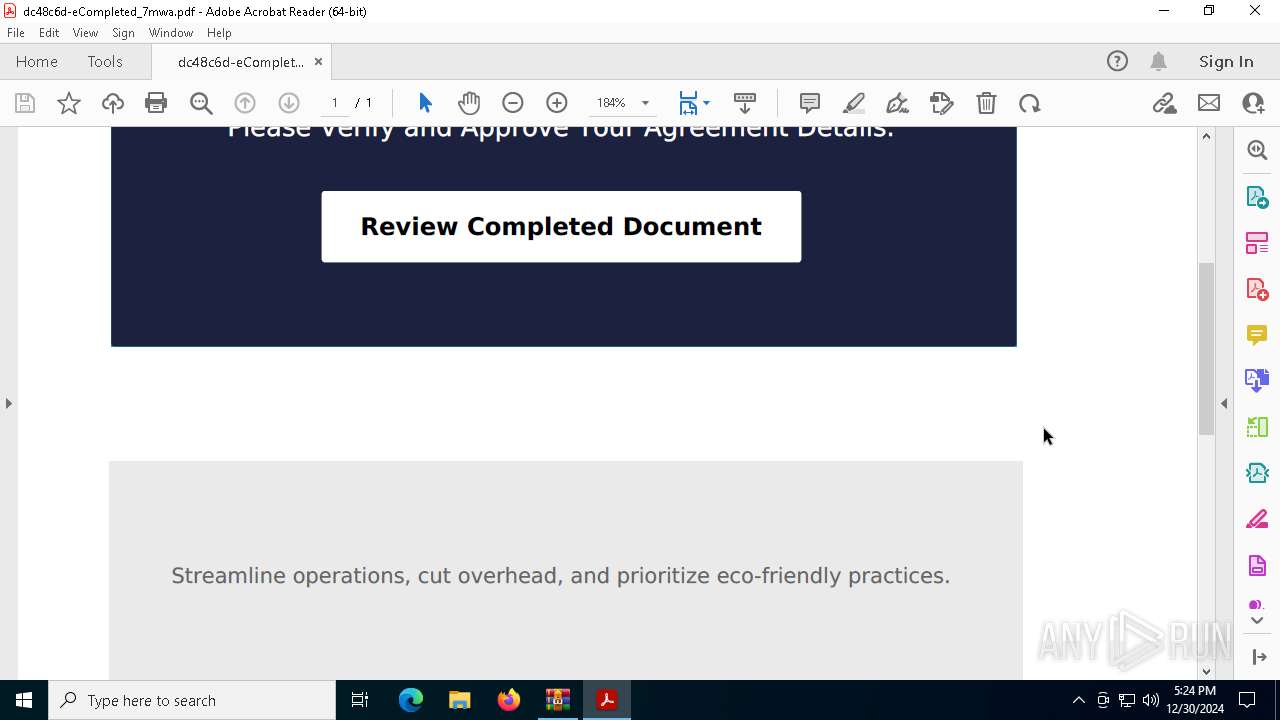Open the pink pen Sign tool in sidebar
The width and height of the screenshot is (1280, 720).
coord(1257,520)
